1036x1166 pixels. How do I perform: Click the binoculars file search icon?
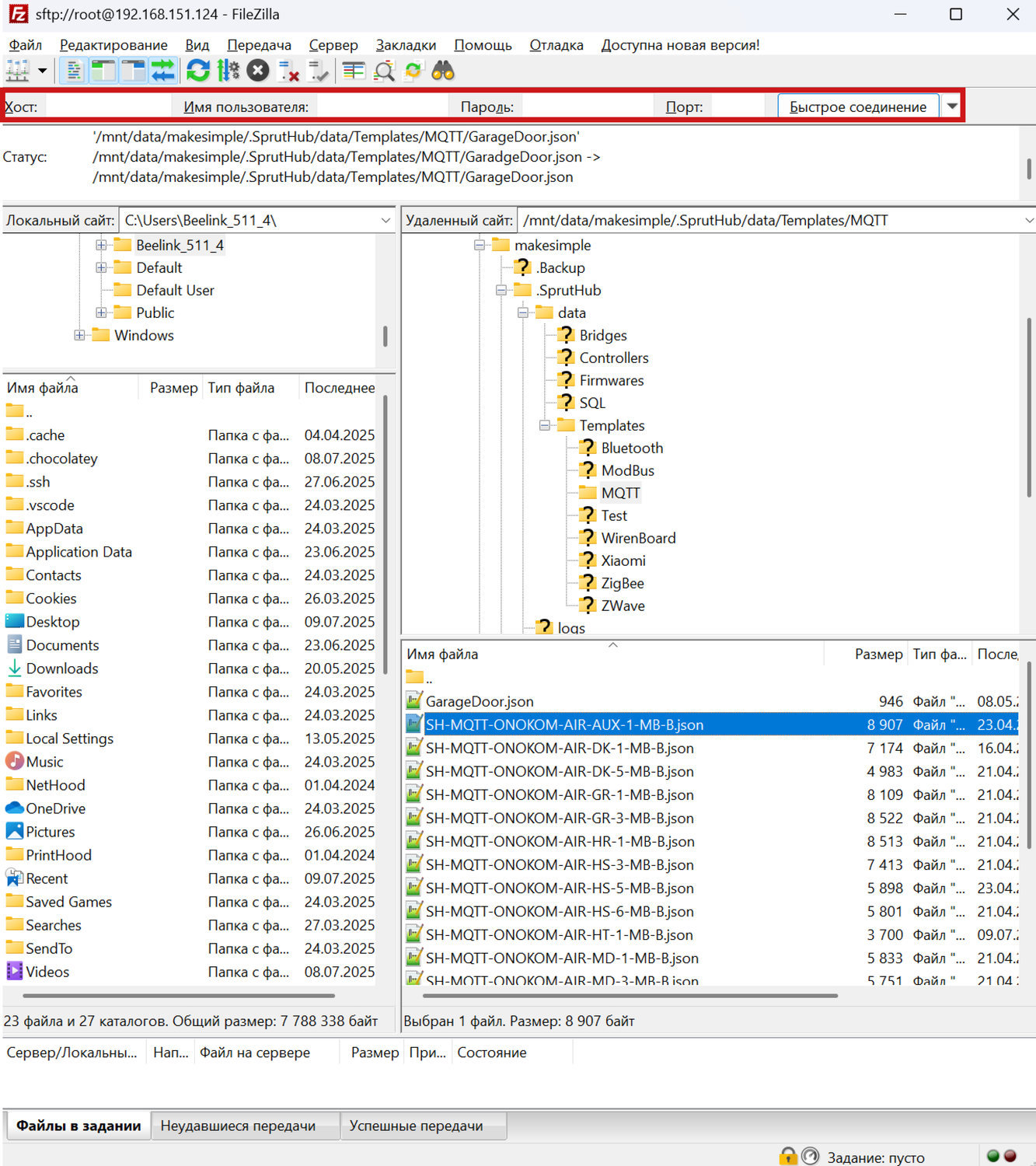tap(443, 71)
